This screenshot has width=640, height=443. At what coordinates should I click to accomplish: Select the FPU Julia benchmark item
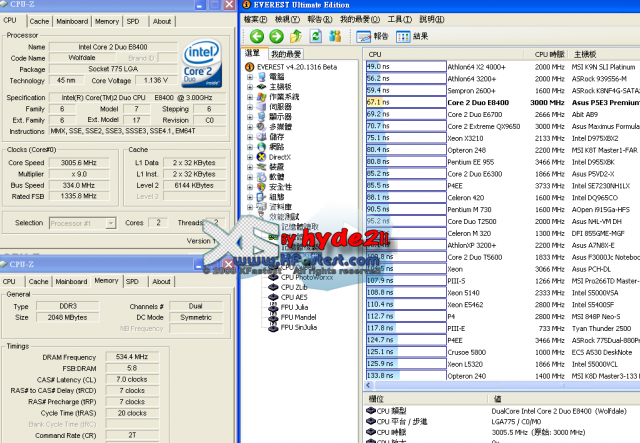[x=289, y=307]
